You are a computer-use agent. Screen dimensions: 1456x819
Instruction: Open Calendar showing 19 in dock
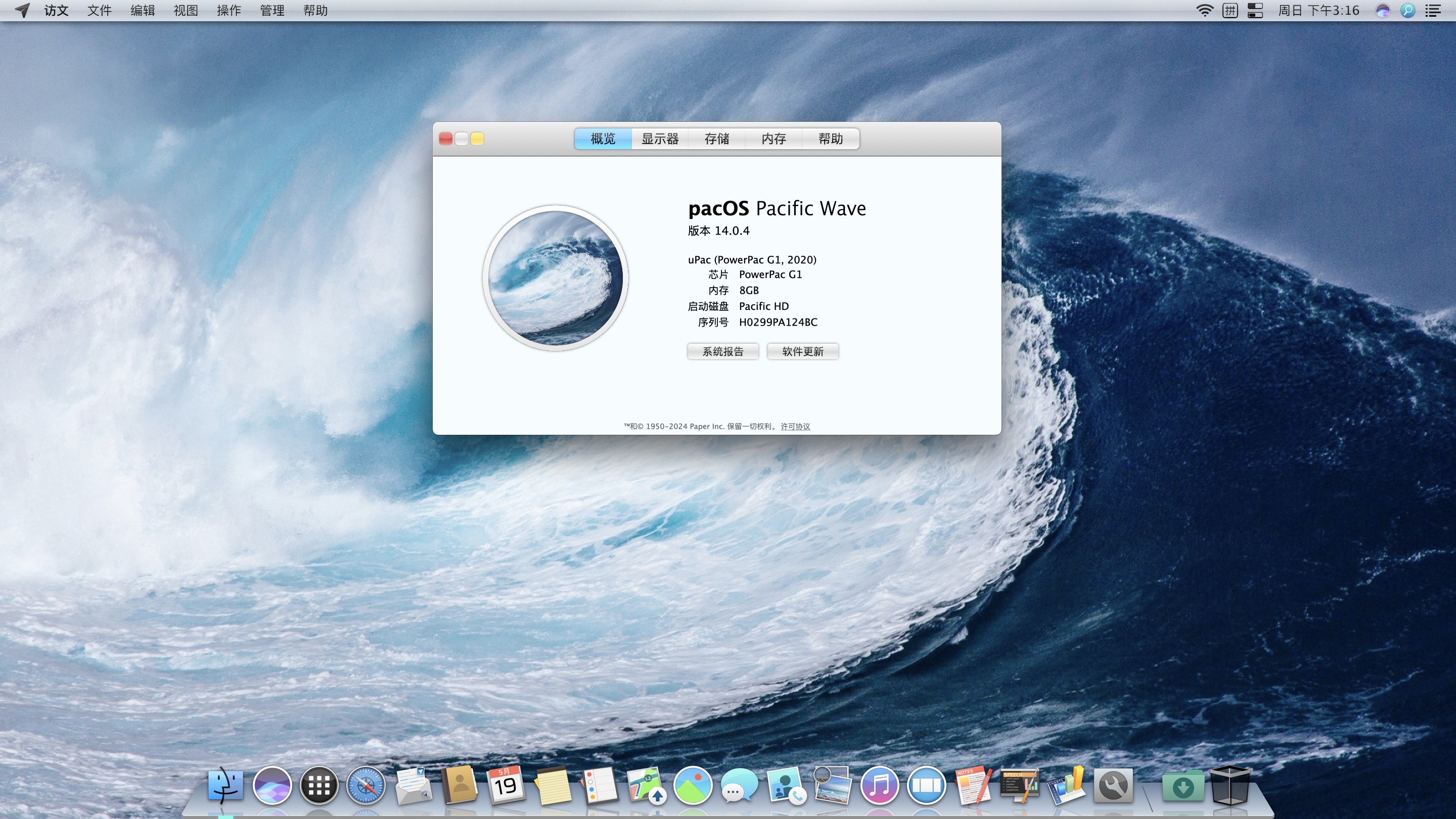click(506, 785)
